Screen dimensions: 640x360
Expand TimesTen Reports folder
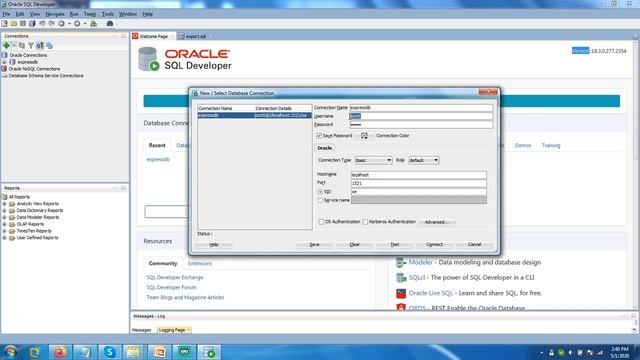pyautogui.click(x=4, y=231)
